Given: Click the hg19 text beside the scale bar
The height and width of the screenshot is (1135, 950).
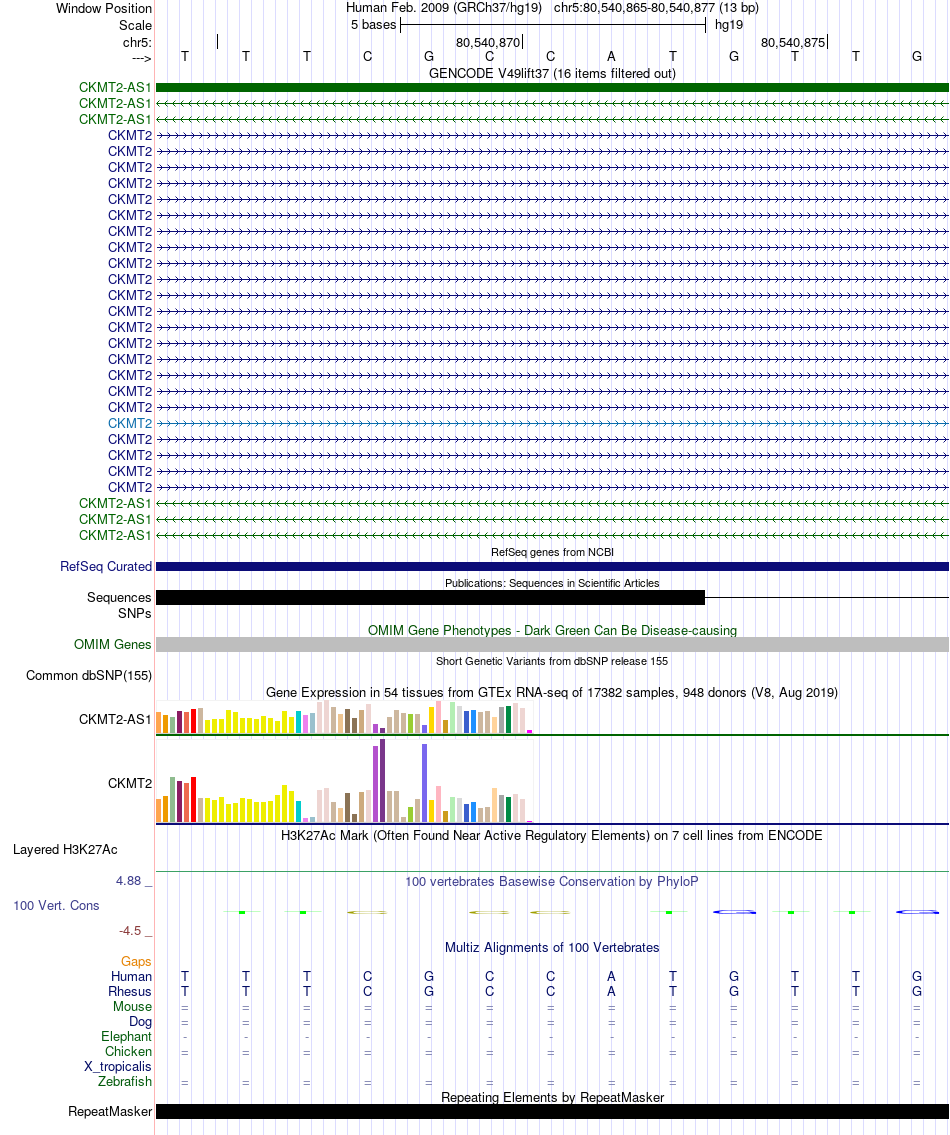Looking at the screenshot, I should 728,25.
